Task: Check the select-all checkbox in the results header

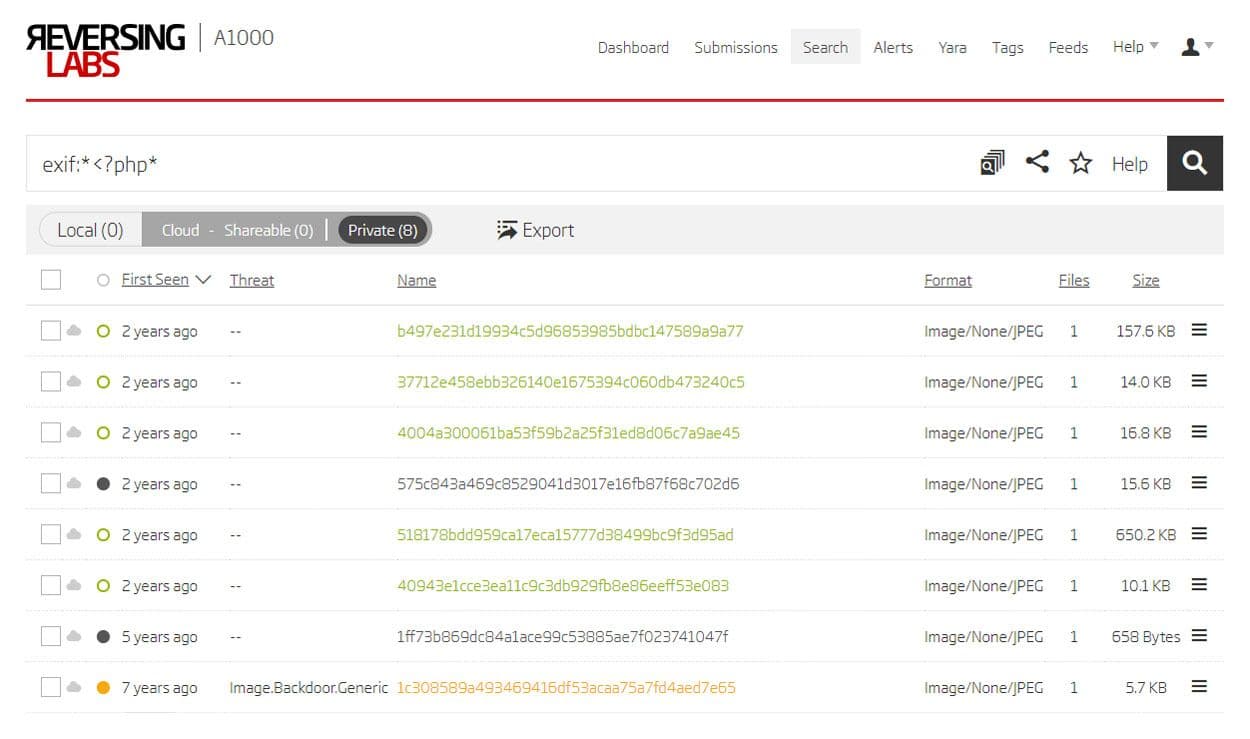Action: [x=50, y=279]
